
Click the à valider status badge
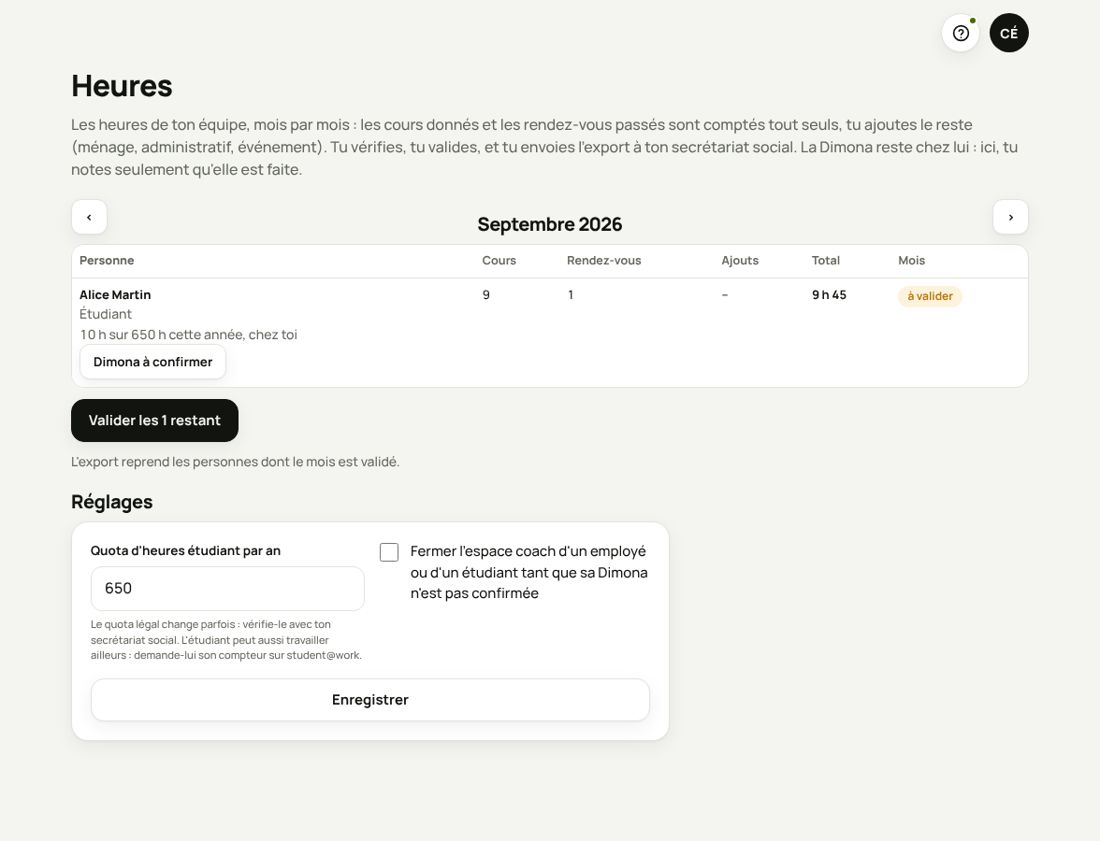coord(930,296)
